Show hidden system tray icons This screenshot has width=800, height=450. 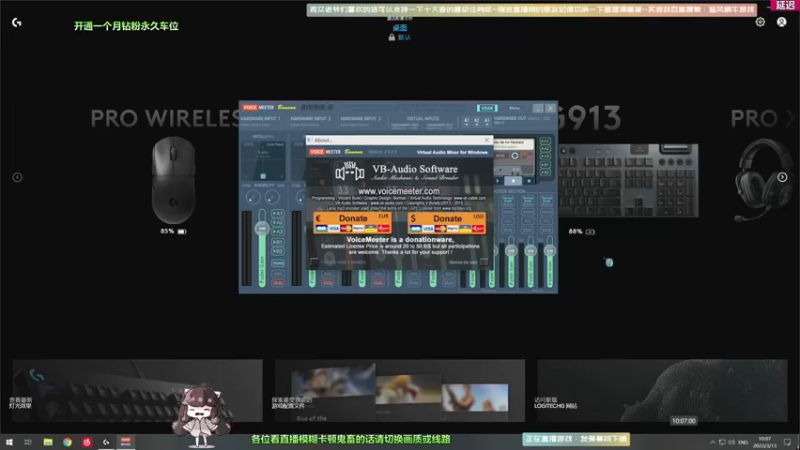tap(712, 442)
